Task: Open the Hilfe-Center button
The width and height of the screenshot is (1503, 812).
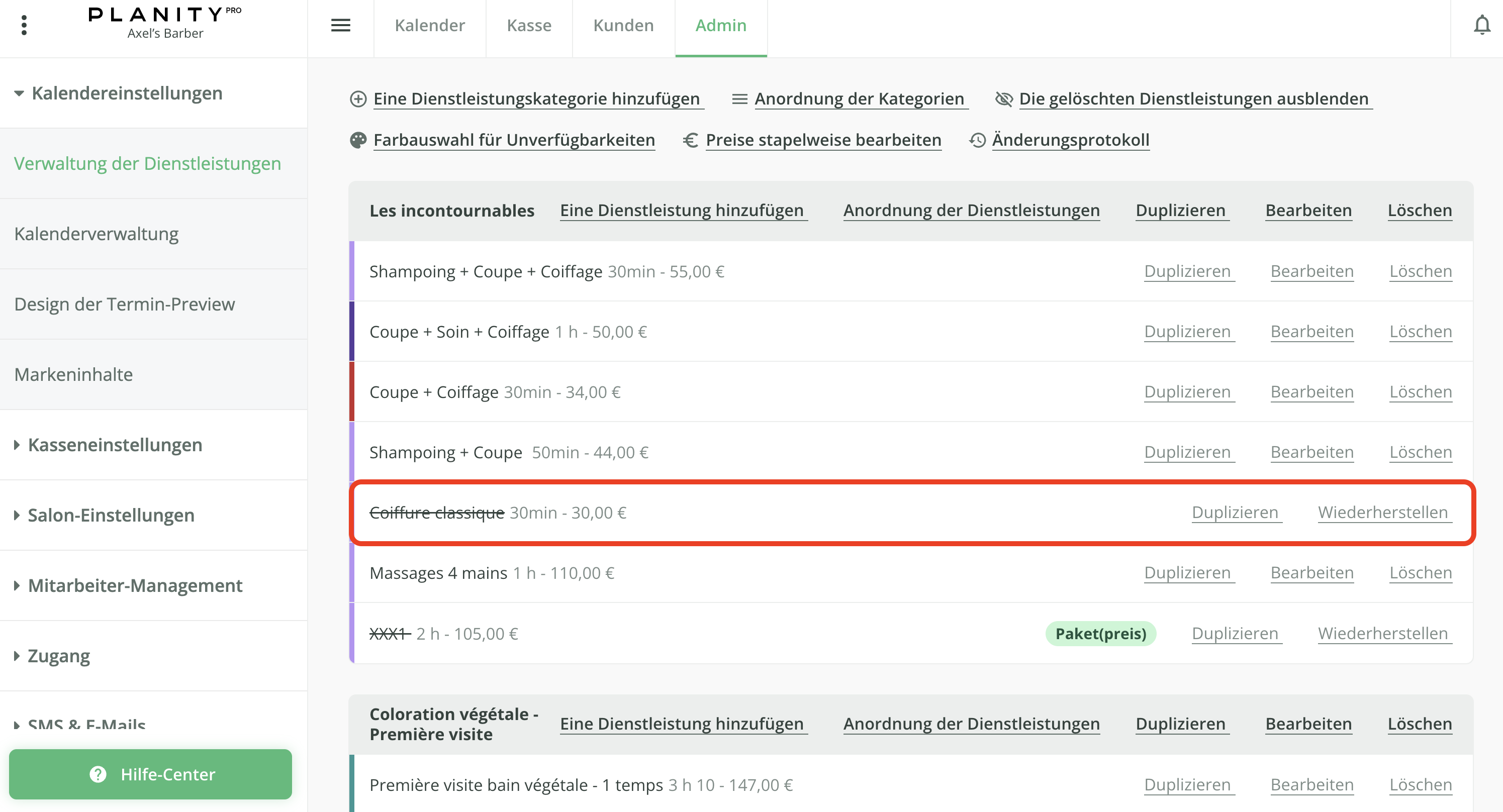Action: coord(150,774)
